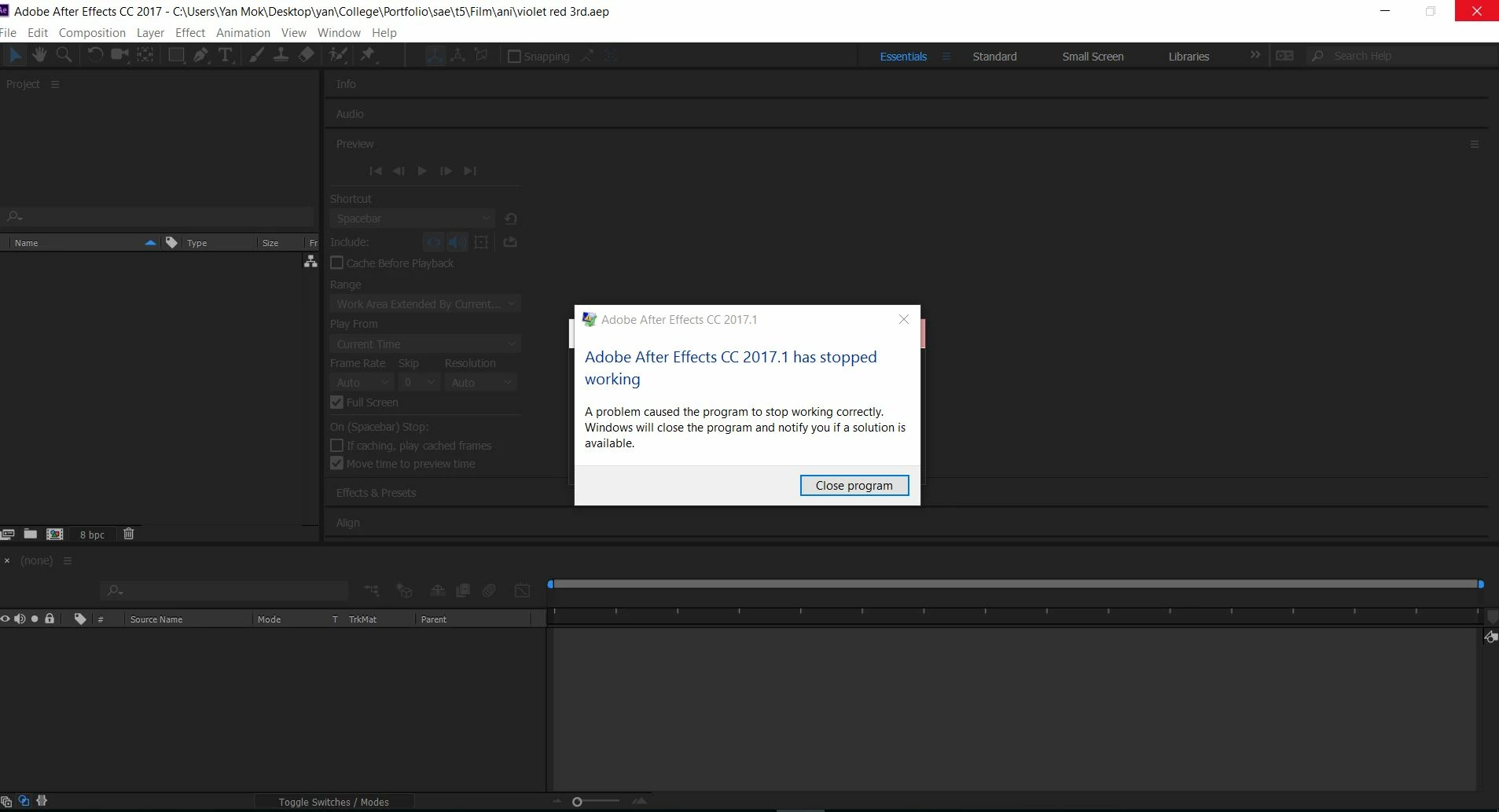The image size is (1499, 812).
Task: Click the new folder icon in Project panel
Action: pyautogui.click(x=30, y=534)
